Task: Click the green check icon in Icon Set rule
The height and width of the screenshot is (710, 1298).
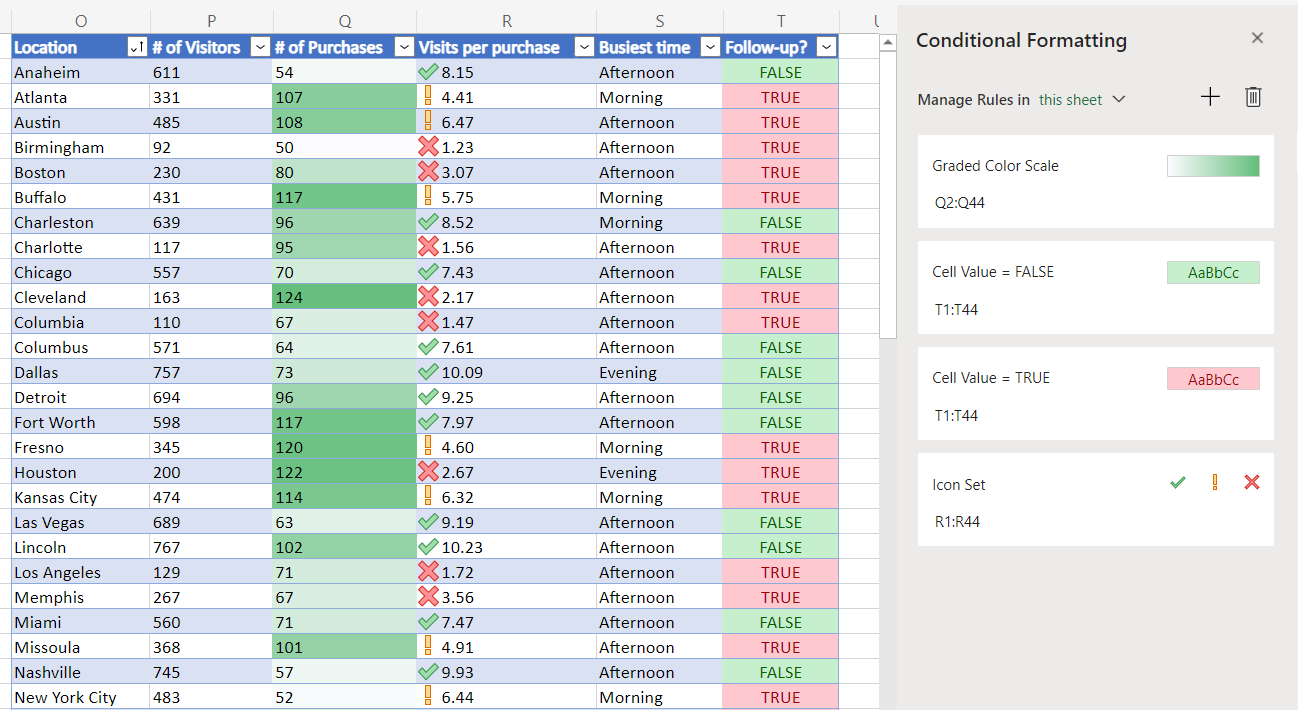Action: [x=1177, y=482]
